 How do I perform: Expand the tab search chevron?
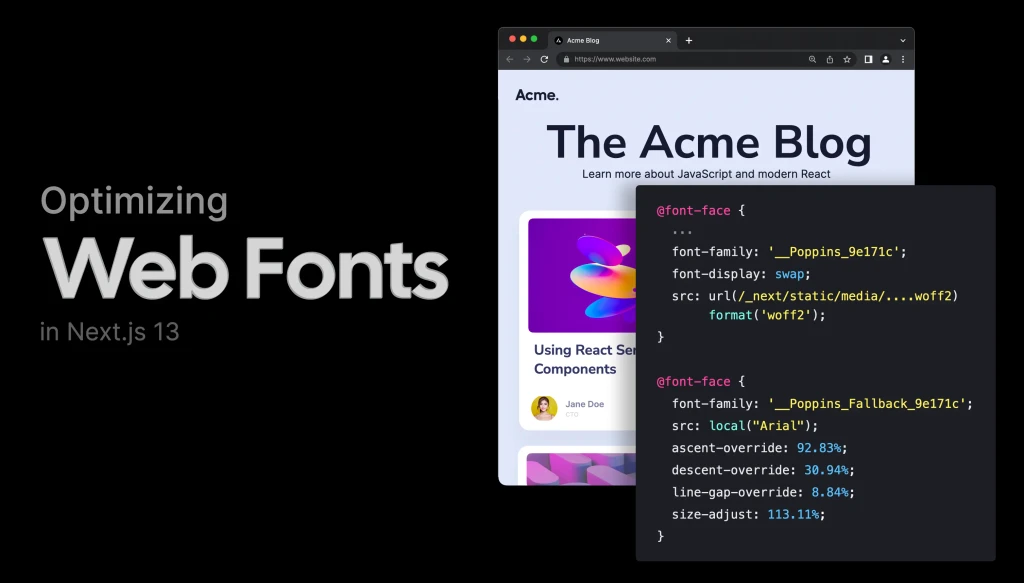[903, 40]
